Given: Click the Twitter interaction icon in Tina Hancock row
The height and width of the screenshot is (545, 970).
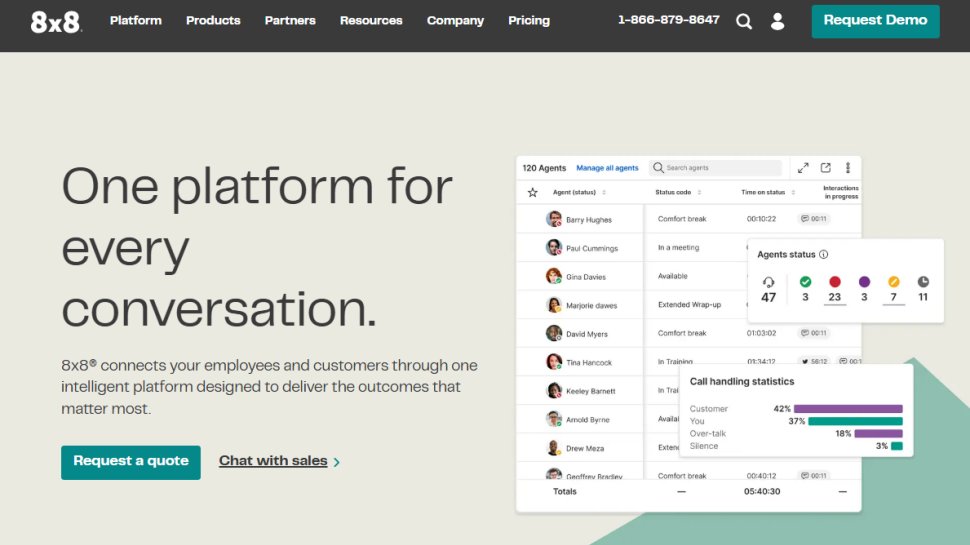Looking at the screenshot, I should click(805, 361).
